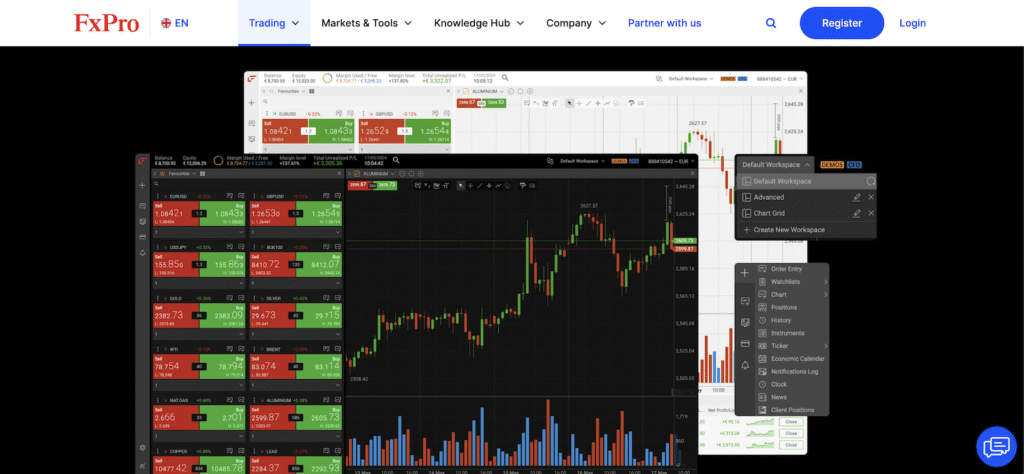Image resolution: width=1024 pixels, height=474 pixels.
Task: Open Notifications Log from the add menu
Action: click(794, 371)
